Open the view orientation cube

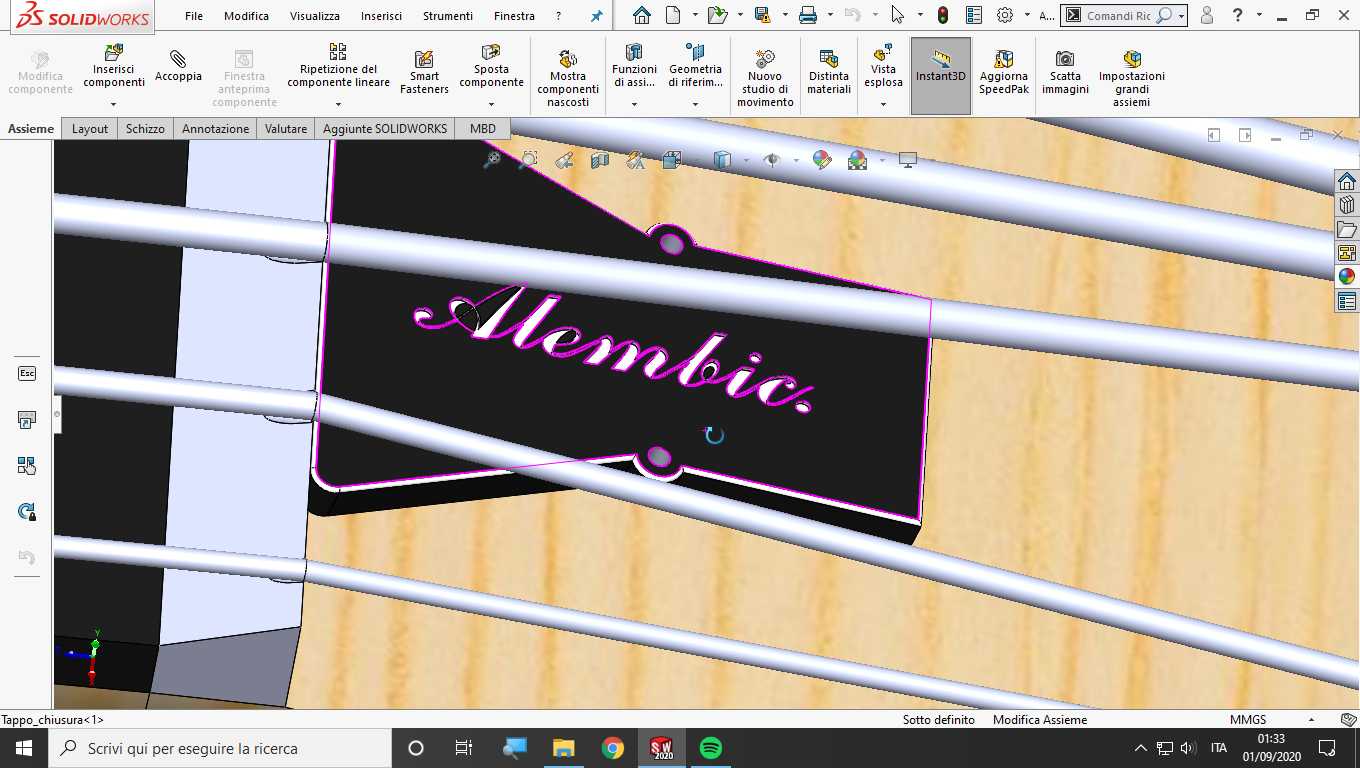click(671, 160)
